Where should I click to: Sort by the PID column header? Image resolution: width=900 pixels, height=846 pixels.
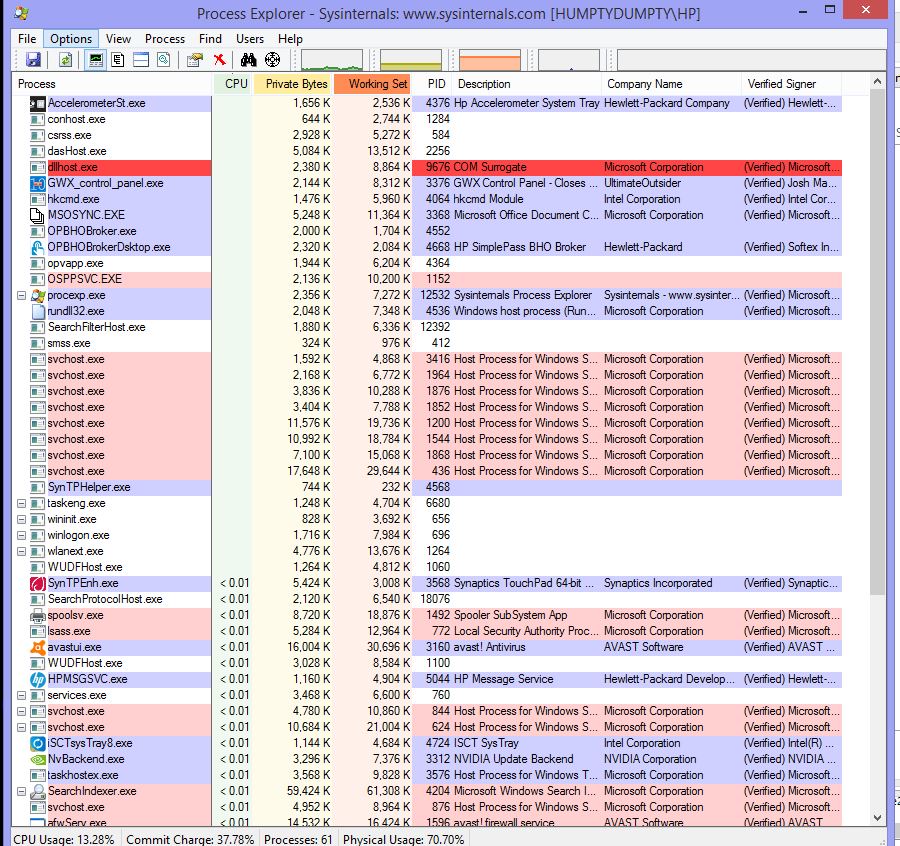click(x=432, y=84)
